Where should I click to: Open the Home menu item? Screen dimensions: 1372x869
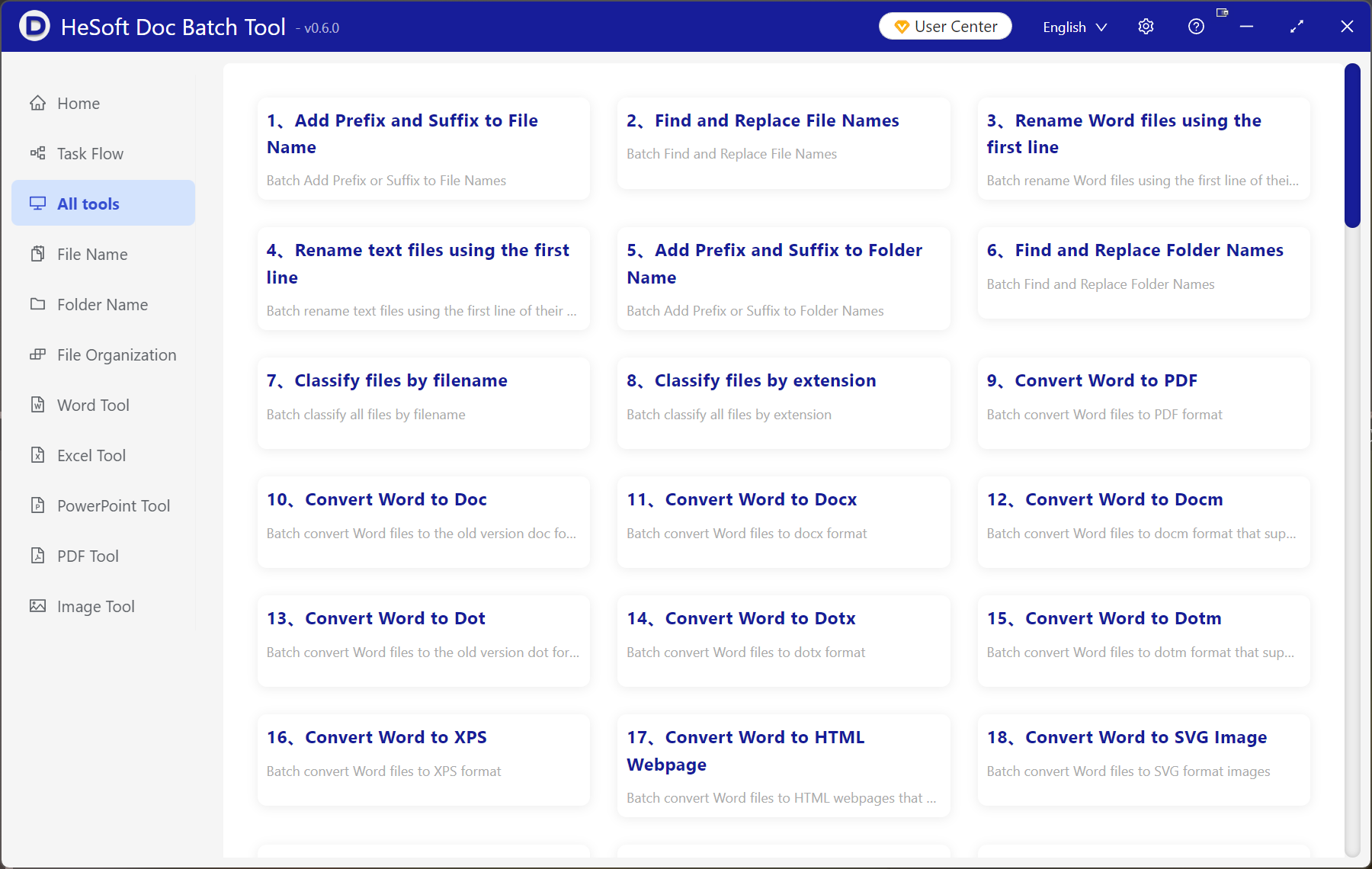(x=104, y=103)
